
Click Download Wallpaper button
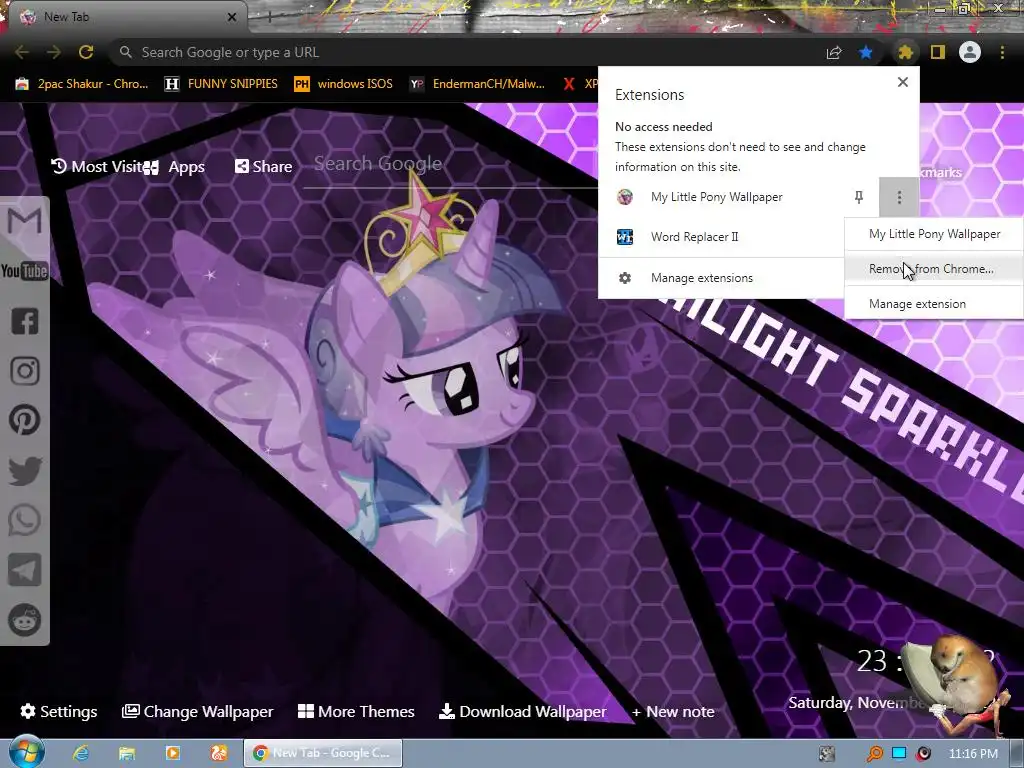522,711
